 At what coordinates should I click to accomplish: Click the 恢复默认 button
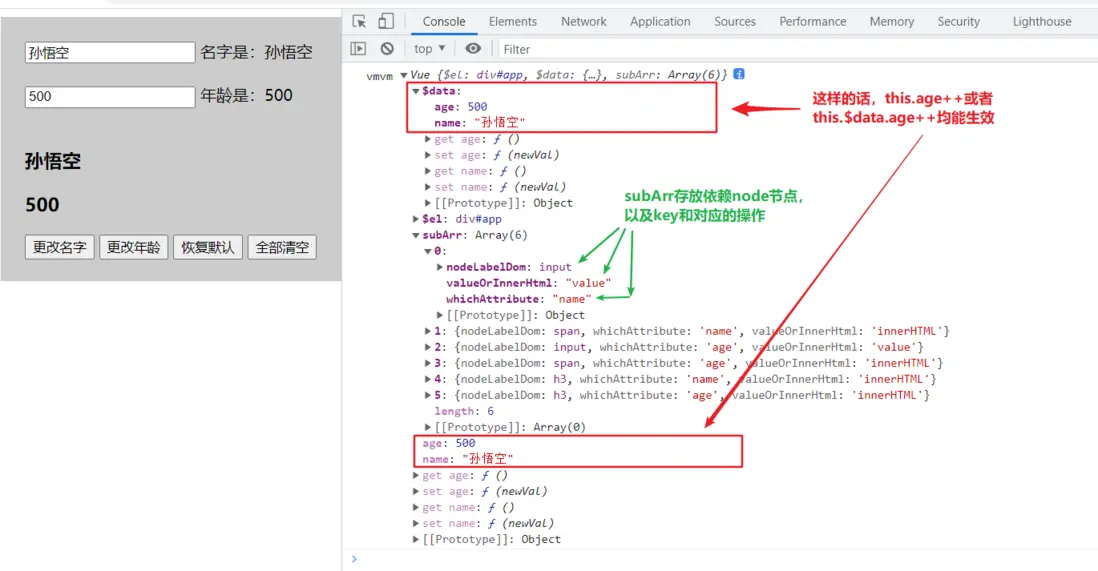pos(208,247)
